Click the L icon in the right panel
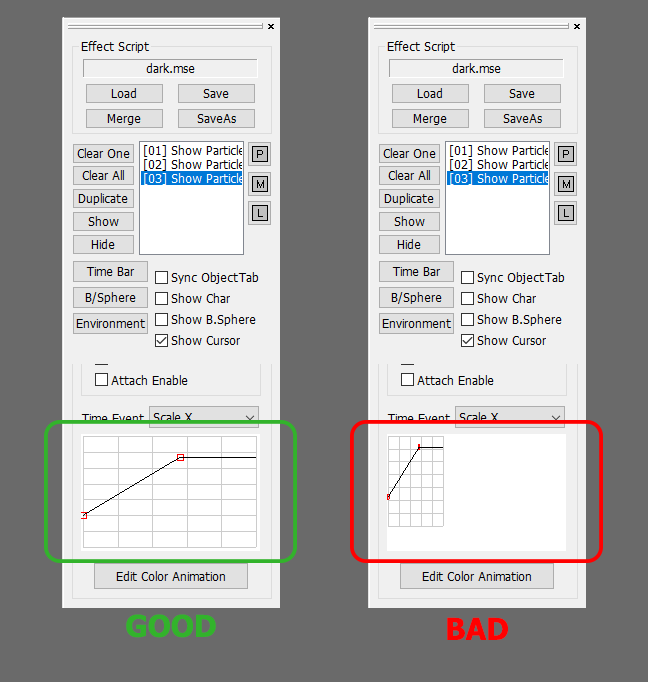This screenshot has width=648, height=682. pyautogui.click(x=565, y=213)
